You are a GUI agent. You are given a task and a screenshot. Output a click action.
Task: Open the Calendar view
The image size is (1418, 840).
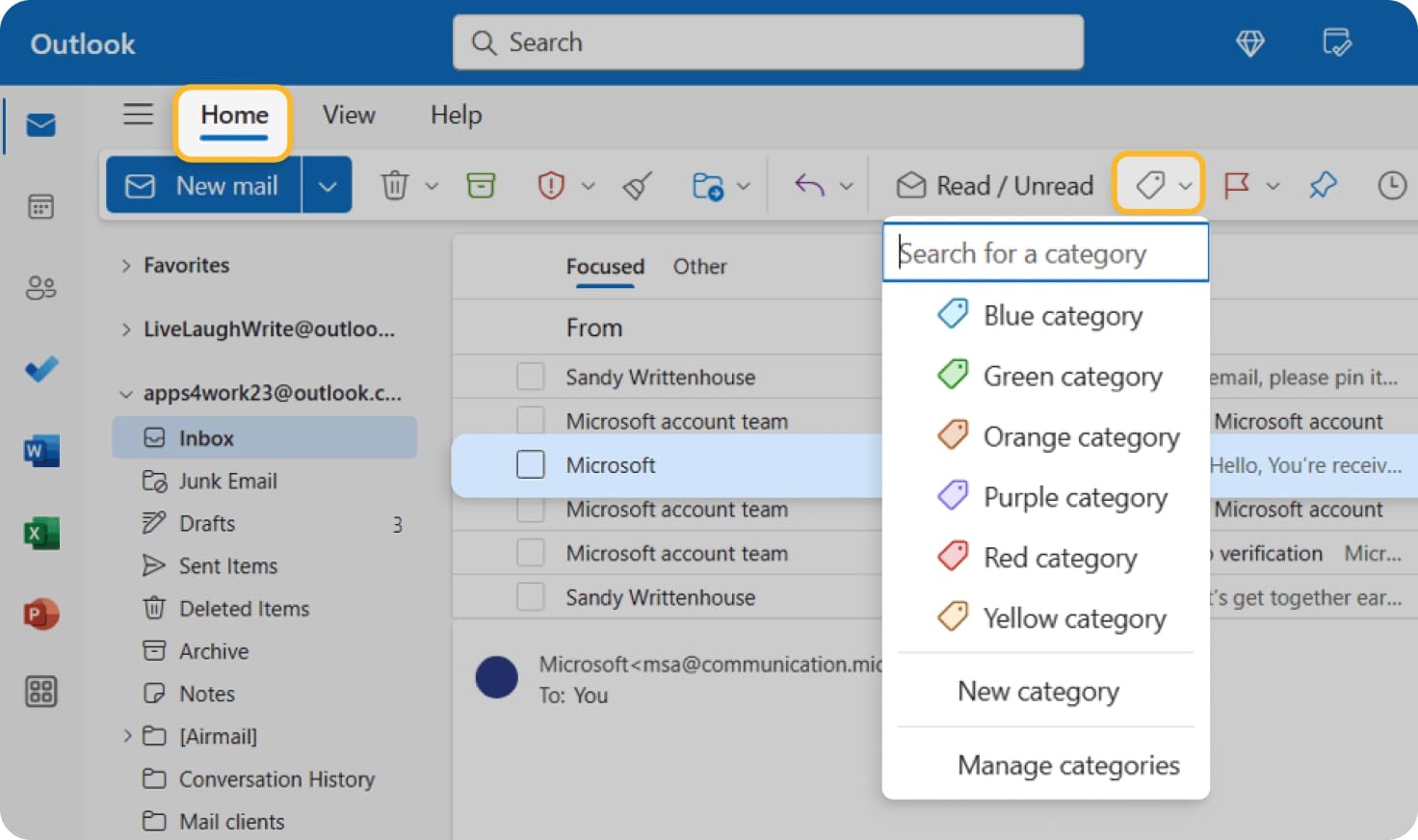point(39,206)
